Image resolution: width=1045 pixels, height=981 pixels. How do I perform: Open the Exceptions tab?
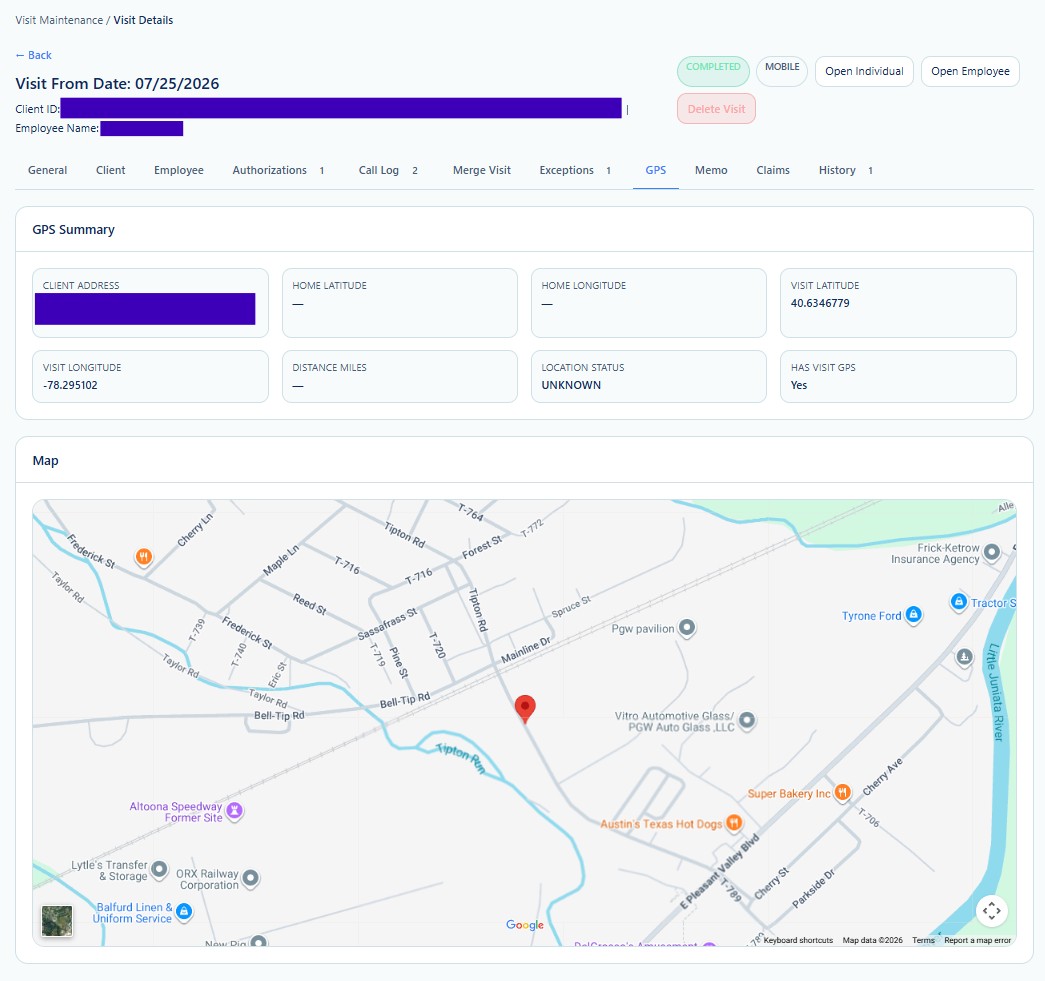(574, 170)
